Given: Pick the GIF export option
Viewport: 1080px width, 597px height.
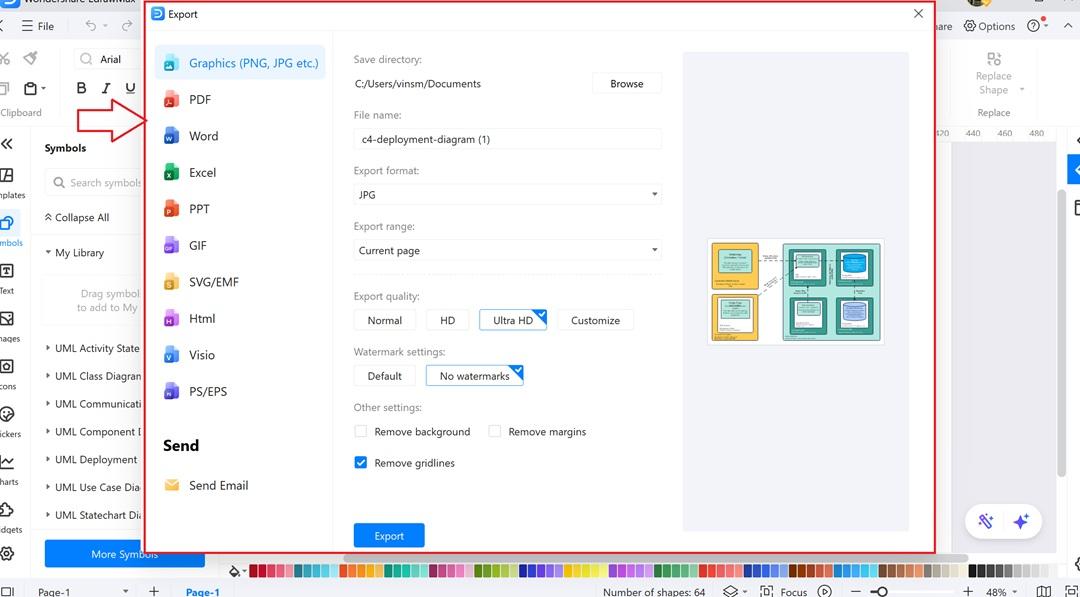Looking at the screenshot, I should coord(199,245).
